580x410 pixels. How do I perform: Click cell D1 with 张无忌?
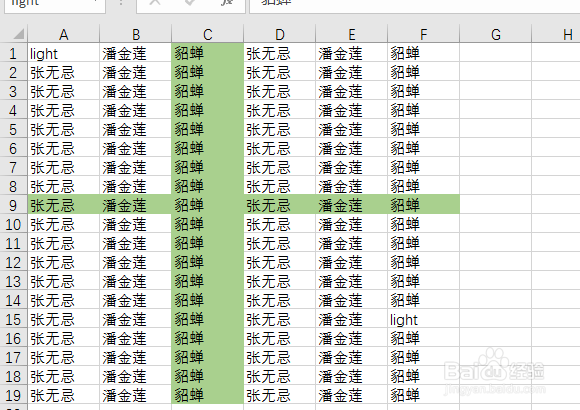click(280, 53)
